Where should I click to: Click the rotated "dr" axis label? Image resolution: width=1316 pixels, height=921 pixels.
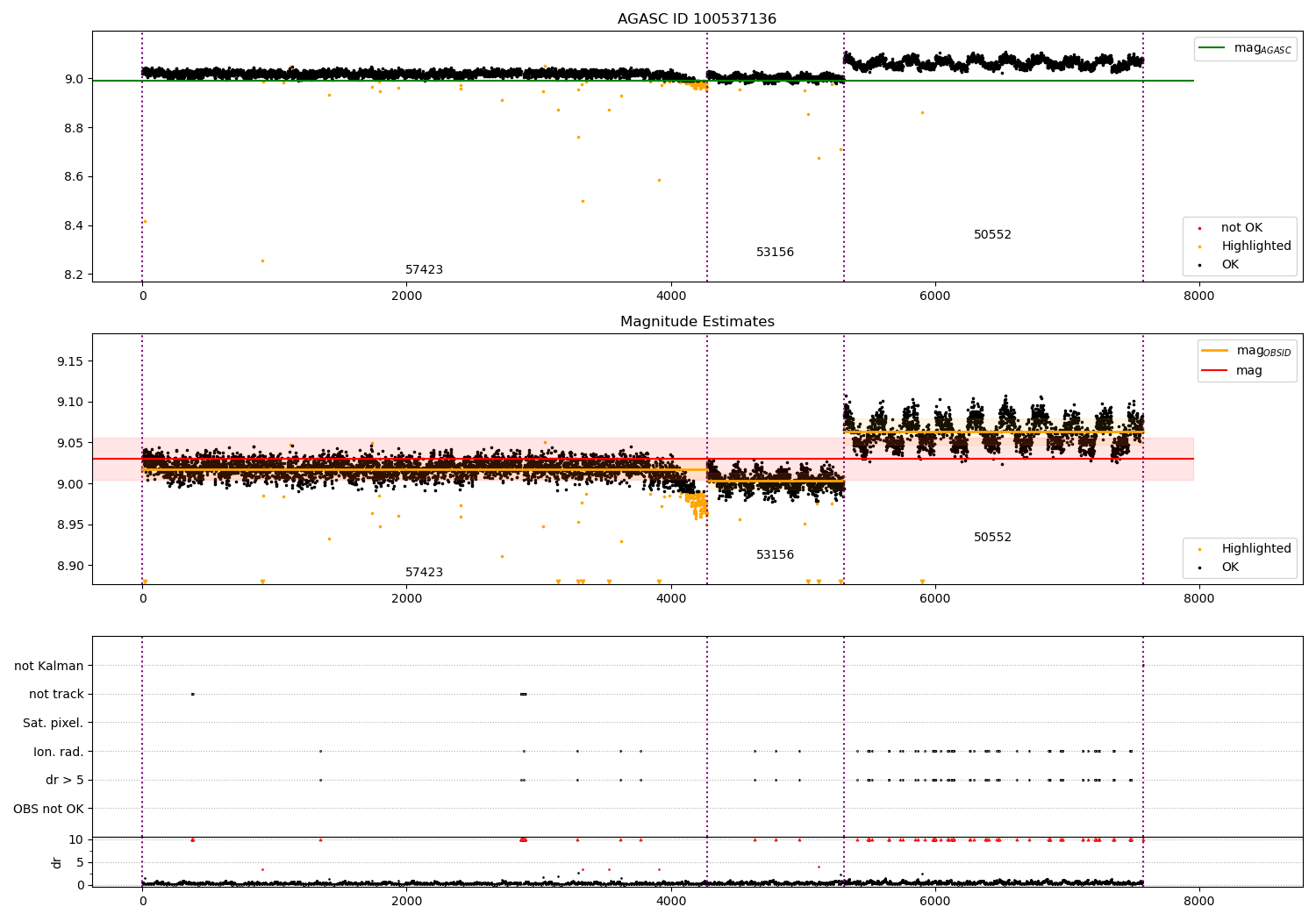pos(57,862)
